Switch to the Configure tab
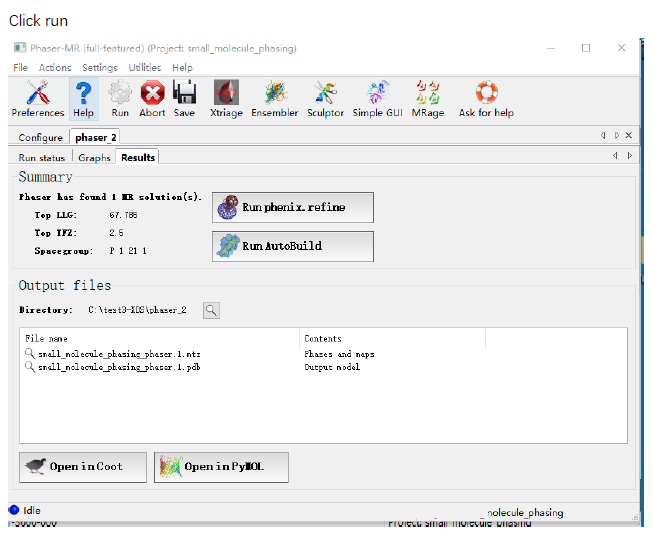The width and height of the screenshot is (652, 545). click(40, 137)
